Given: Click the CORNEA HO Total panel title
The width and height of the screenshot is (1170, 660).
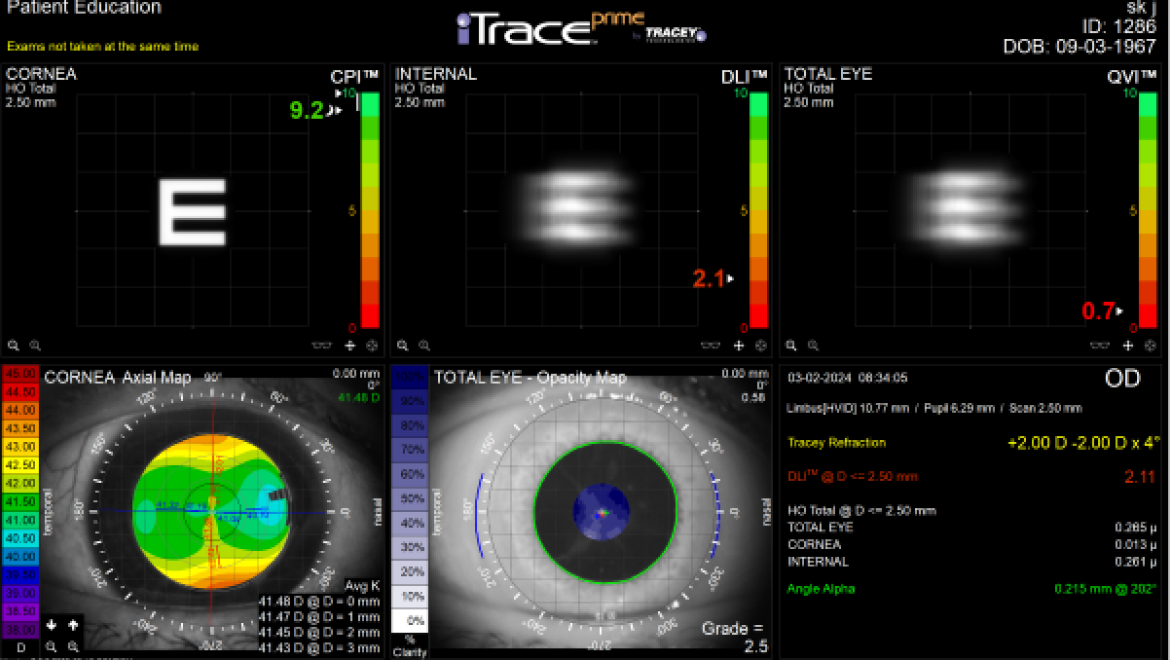Looking at the screenshot, I should click(x=41, y=74).
